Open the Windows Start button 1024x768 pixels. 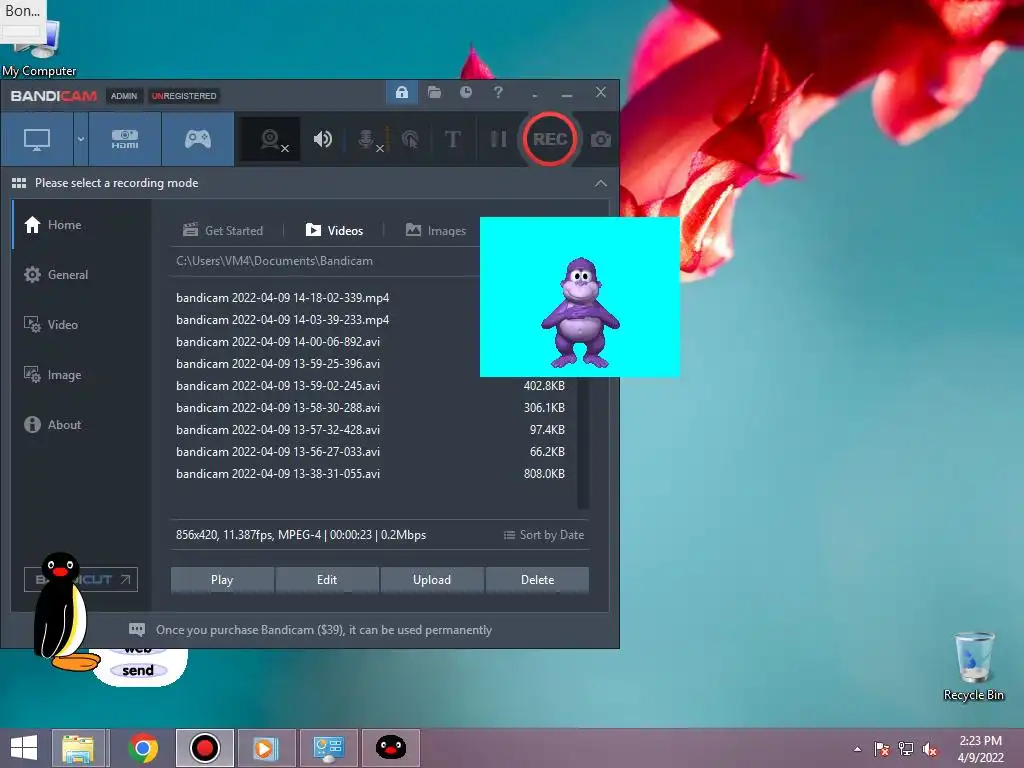(x=24, y=748)
